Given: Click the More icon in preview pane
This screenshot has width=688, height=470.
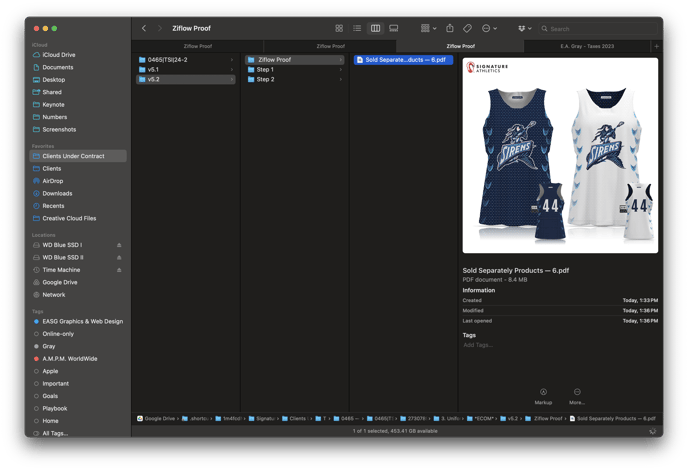Looking at the screenshot, I should coord(577,392).
